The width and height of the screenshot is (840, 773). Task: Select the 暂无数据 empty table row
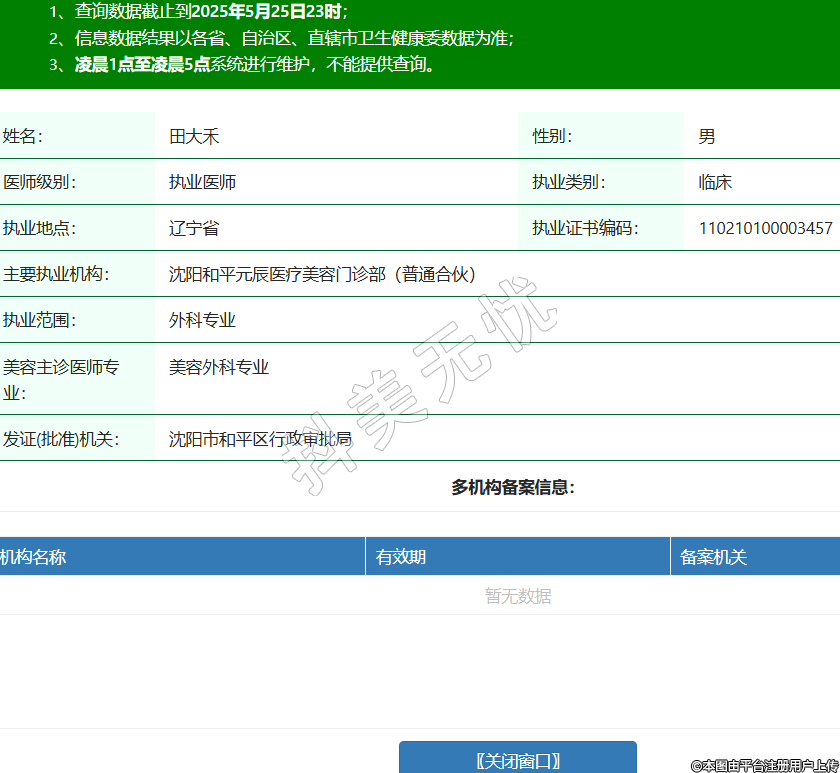point(518,596)
